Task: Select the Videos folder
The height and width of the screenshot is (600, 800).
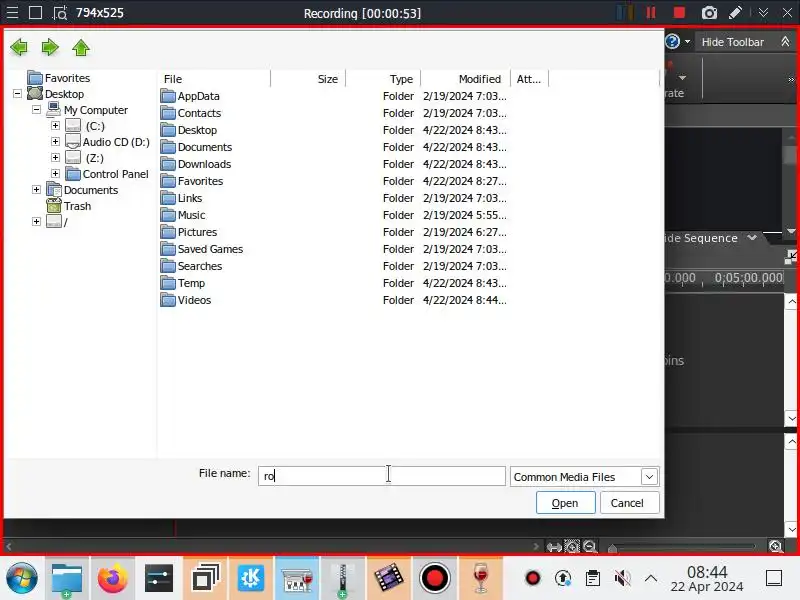Action: [x=194, y=300]
